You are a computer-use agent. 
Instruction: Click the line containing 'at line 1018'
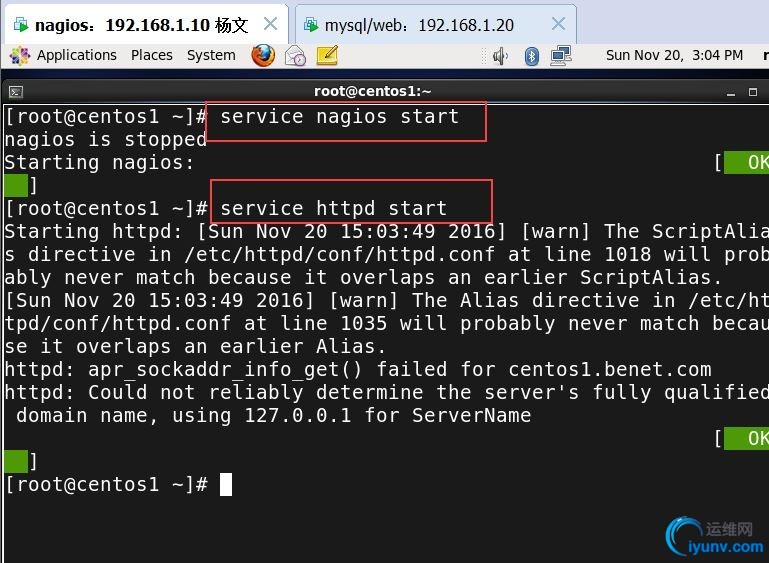tap(386, 255)
